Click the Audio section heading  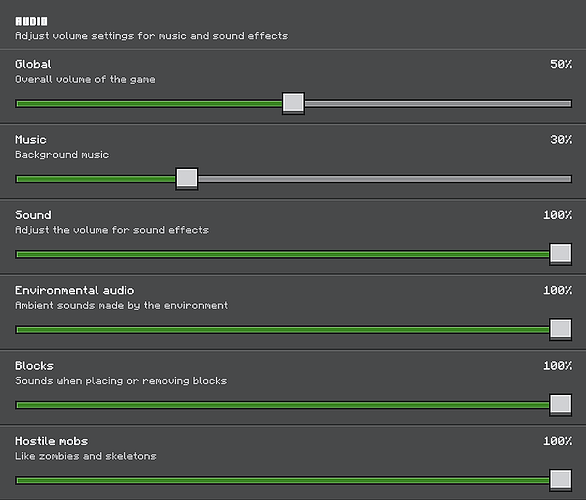coord(31,21)
